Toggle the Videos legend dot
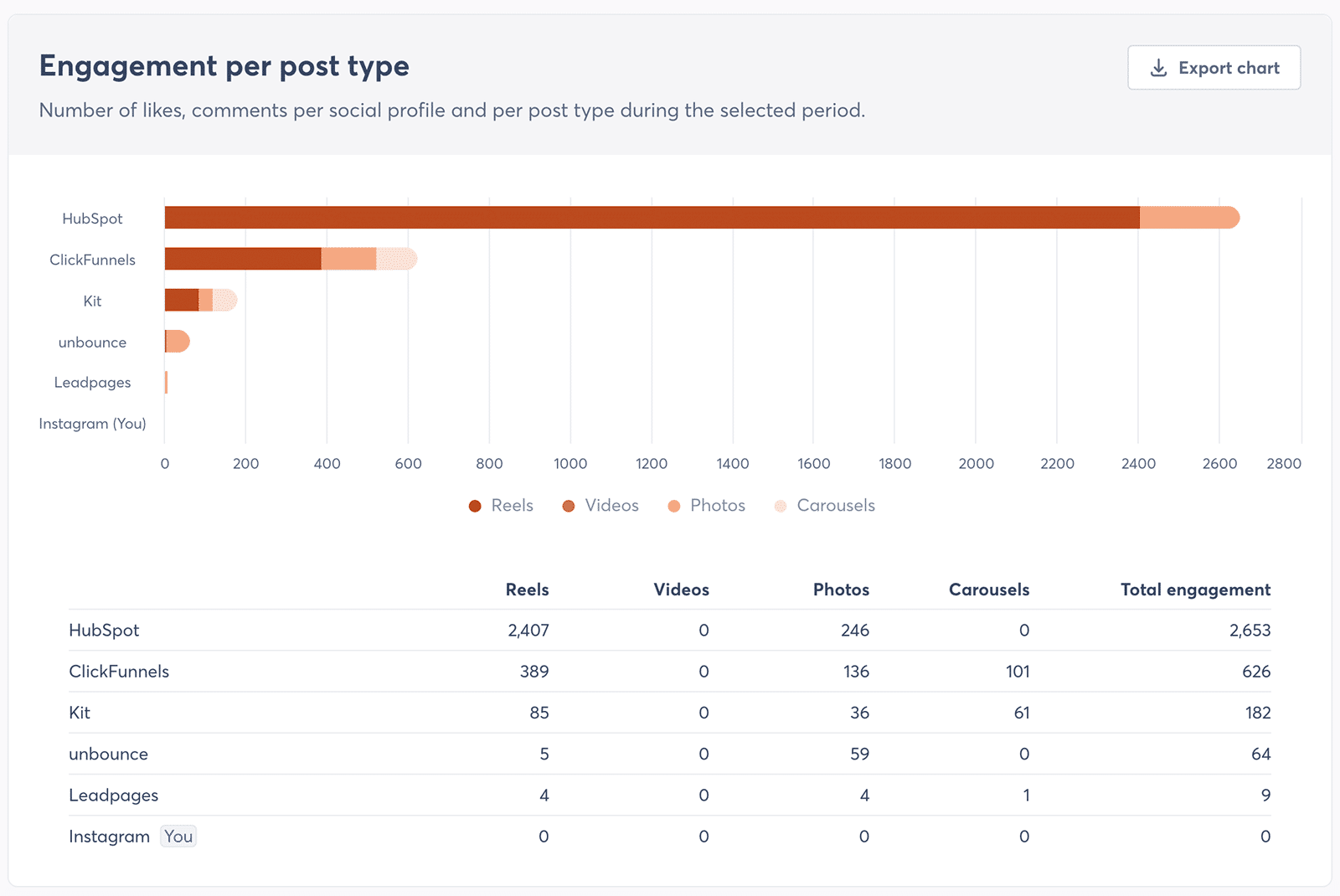 569,506
